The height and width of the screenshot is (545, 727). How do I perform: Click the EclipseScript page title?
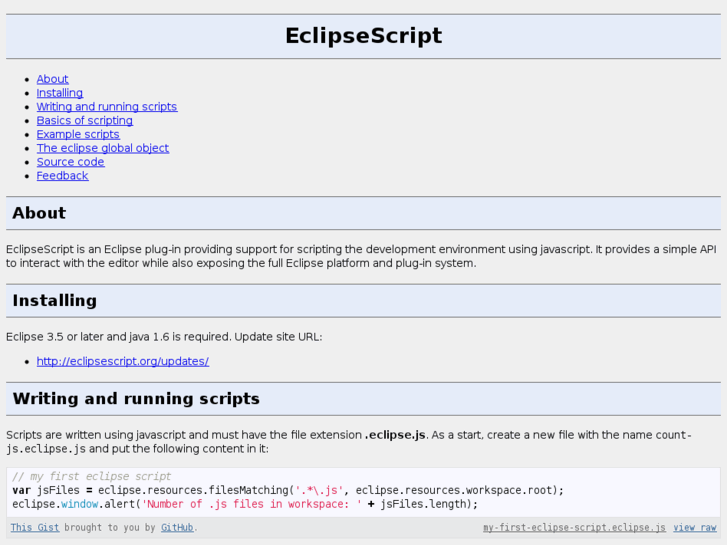click(364, 36)
